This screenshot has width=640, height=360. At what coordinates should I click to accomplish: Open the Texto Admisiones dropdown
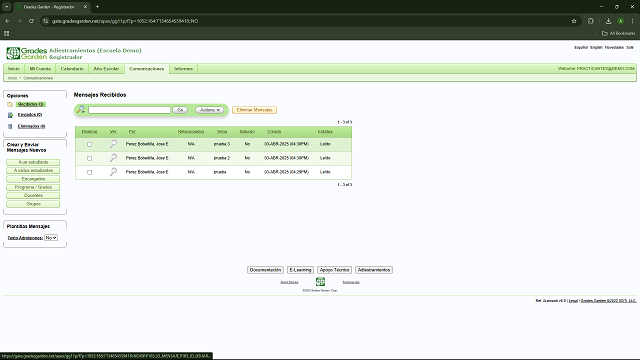pos(51,238)
